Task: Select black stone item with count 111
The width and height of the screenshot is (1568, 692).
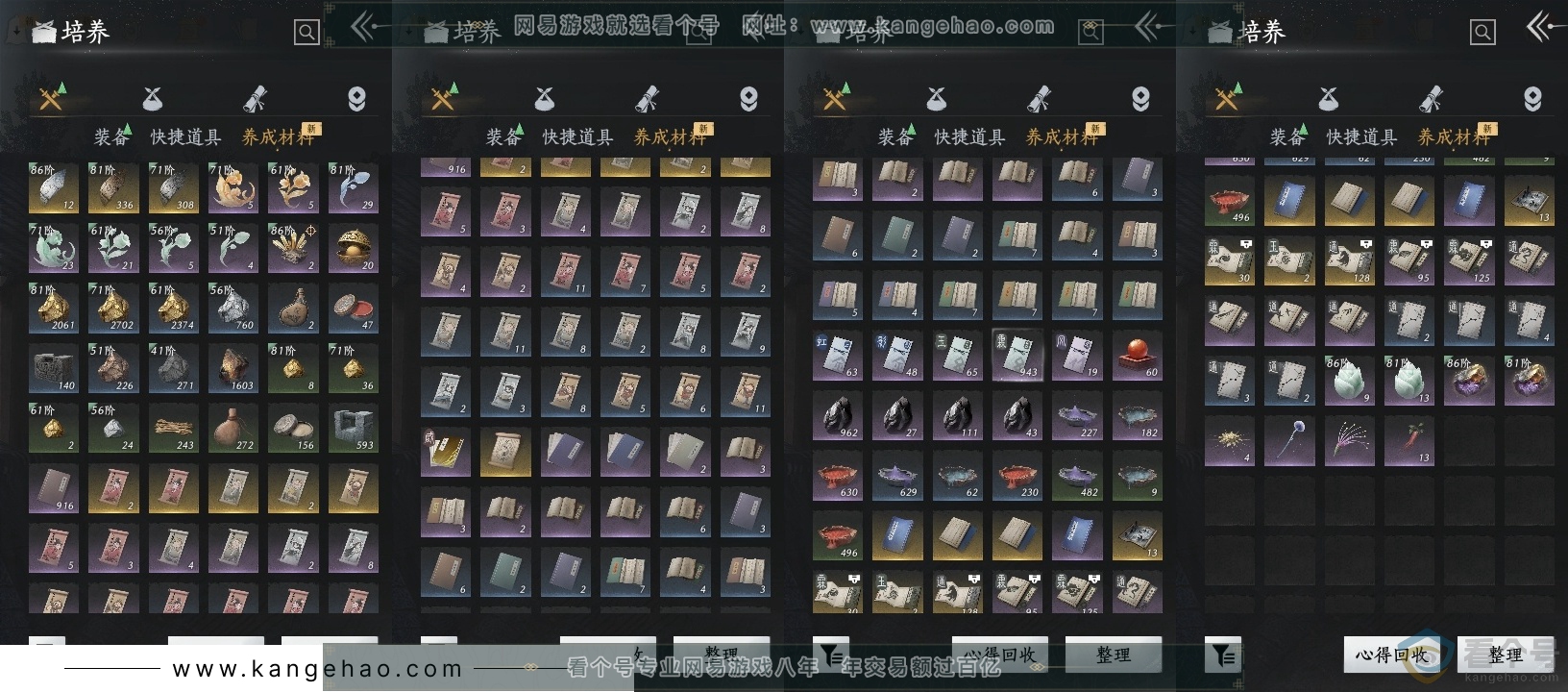Action: (x=957, y=415)
